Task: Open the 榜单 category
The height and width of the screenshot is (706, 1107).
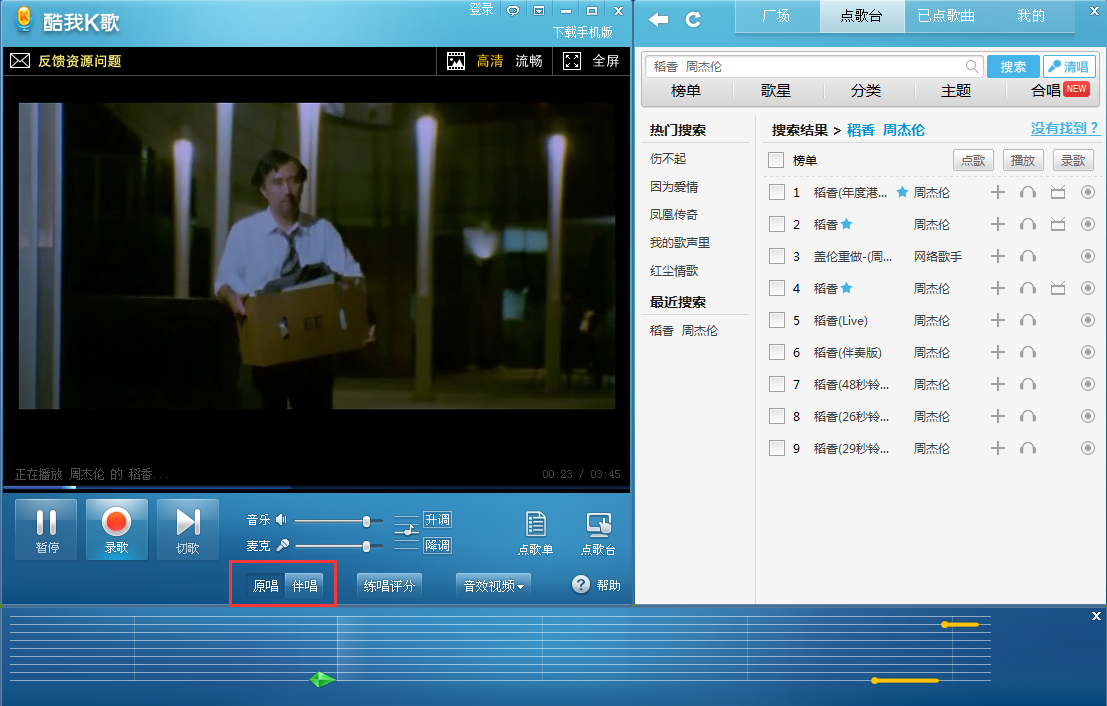Action: pos(686,91)
